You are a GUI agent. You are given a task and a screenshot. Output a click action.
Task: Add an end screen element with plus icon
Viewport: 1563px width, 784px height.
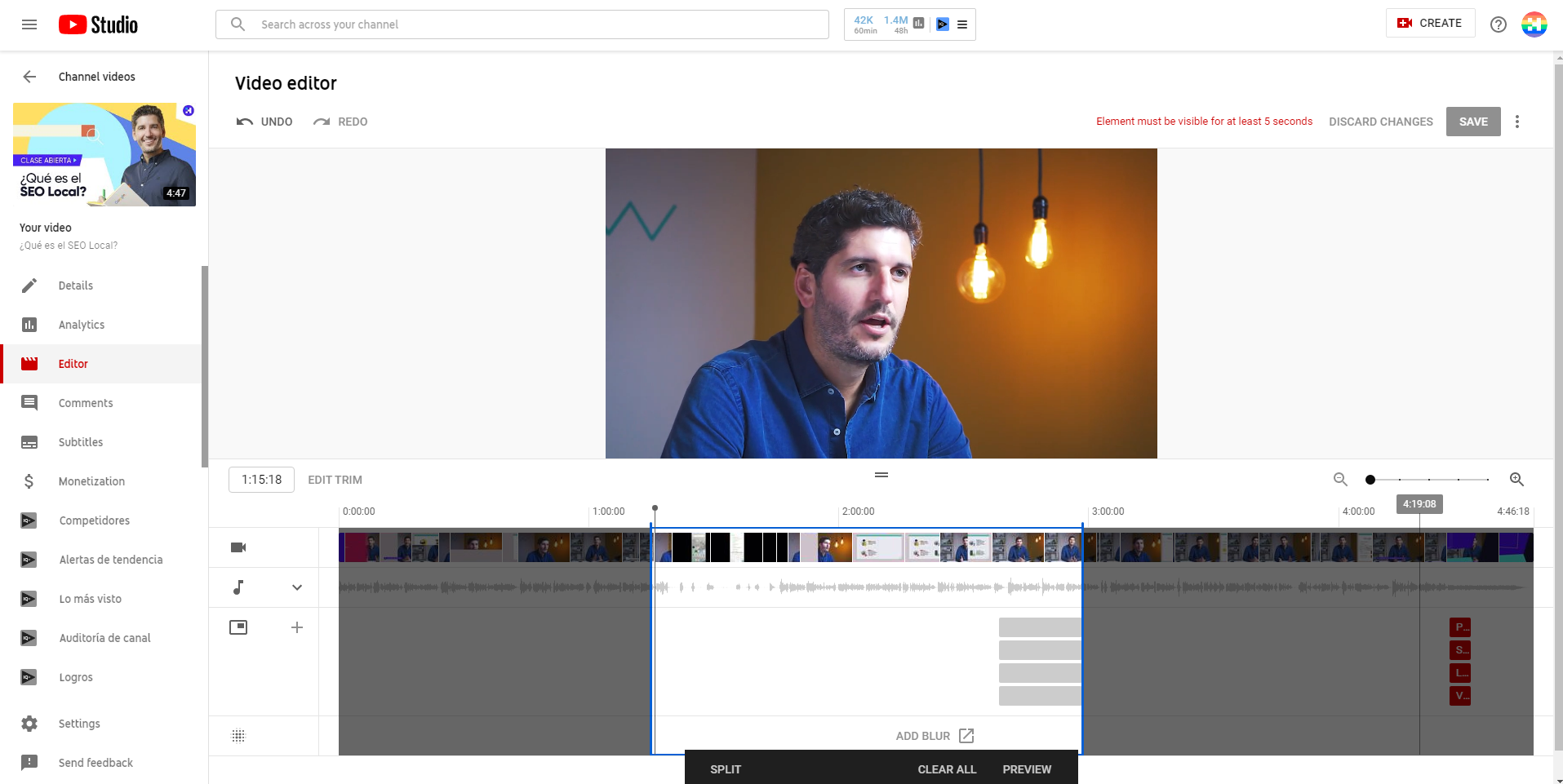pos(297,627)
